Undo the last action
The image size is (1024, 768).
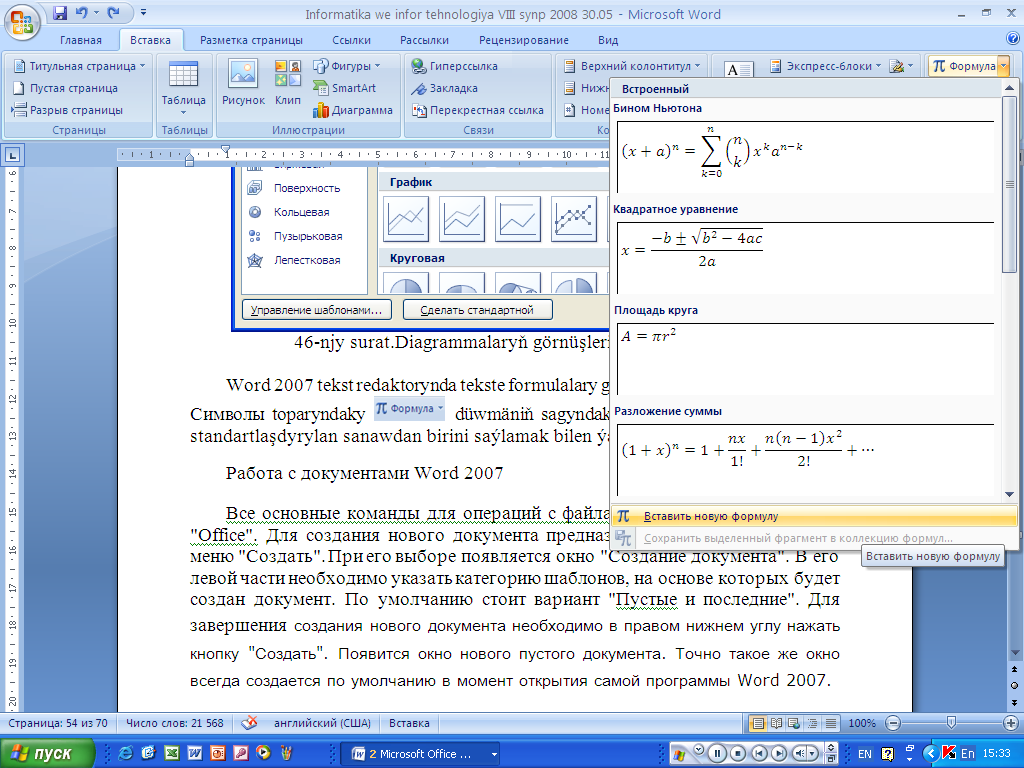point(82,12)
